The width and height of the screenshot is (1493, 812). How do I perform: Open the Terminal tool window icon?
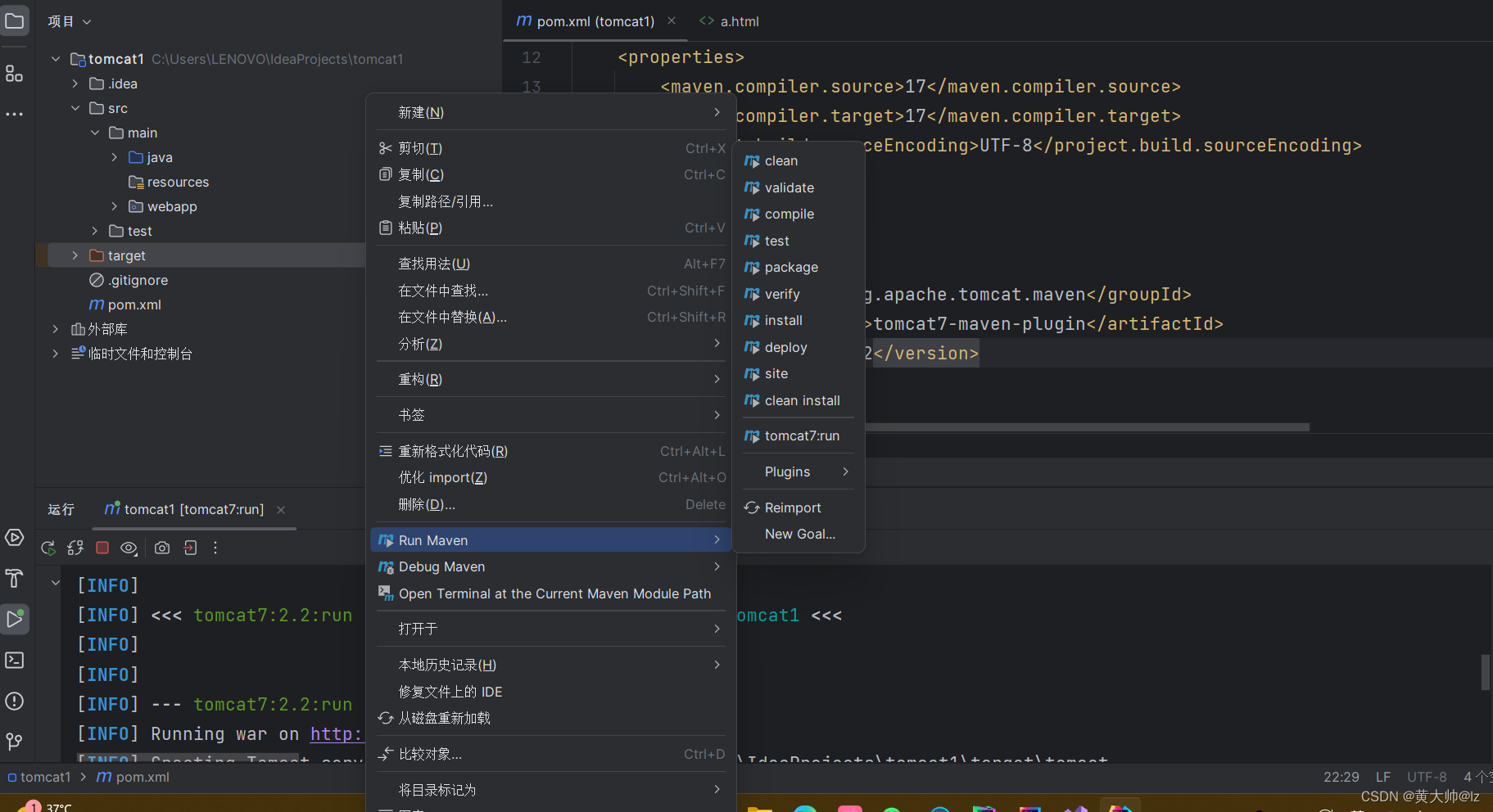(15, 660)
